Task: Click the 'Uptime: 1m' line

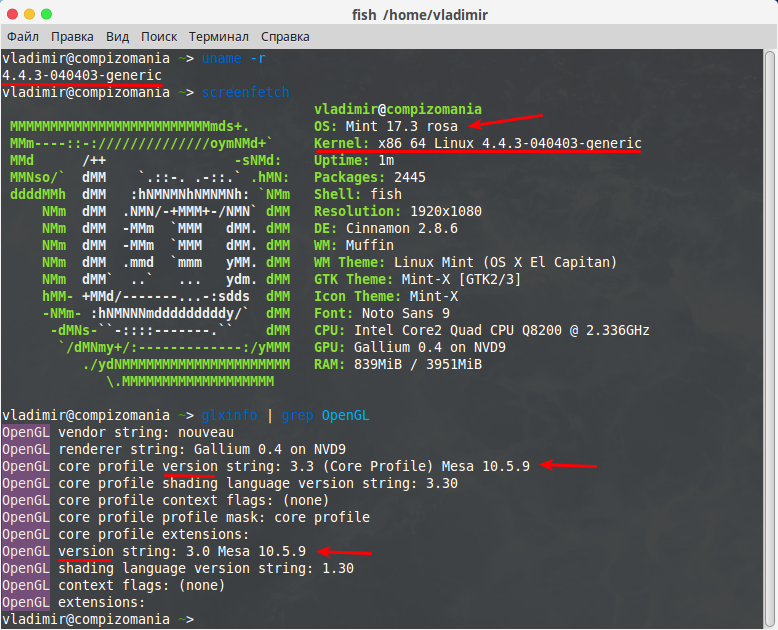Action: click(354, 160)
